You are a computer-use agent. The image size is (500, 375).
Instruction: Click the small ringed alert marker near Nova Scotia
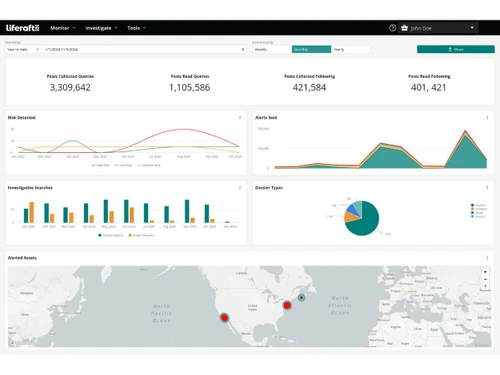(301, 297)
